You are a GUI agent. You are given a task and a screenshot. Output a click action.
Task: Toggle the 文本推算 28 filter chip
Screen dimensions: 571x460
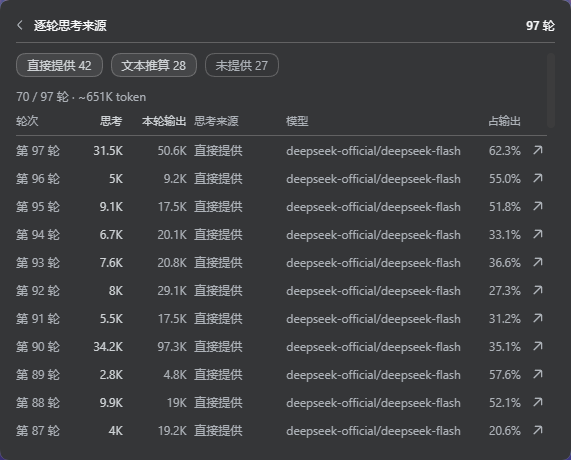pyautogui.click(x=154, y=65)
